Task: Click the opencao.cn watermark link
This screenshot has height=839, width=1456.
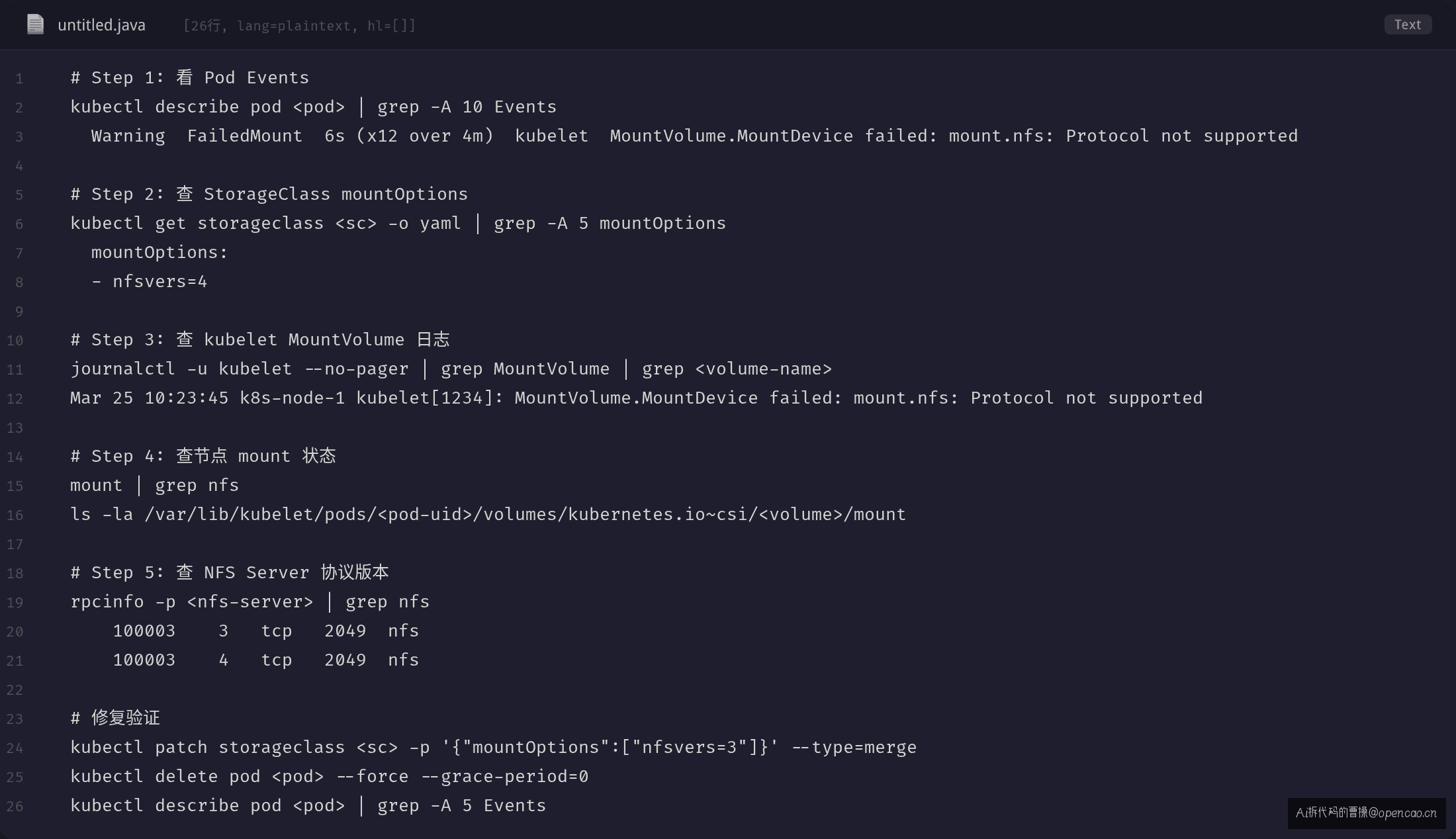Action: 1366,813
